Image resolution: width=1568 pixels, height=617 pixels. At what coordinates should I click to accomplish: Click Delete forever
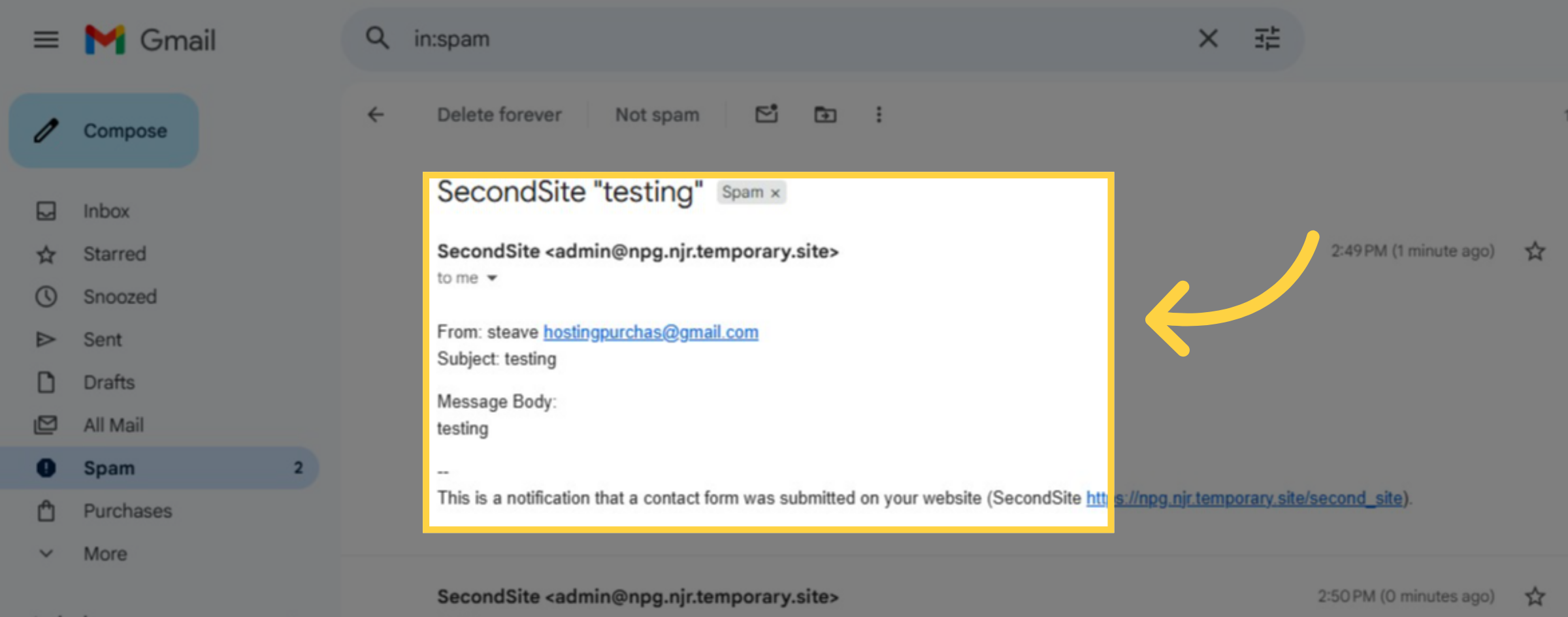click(x=499, y=114)
